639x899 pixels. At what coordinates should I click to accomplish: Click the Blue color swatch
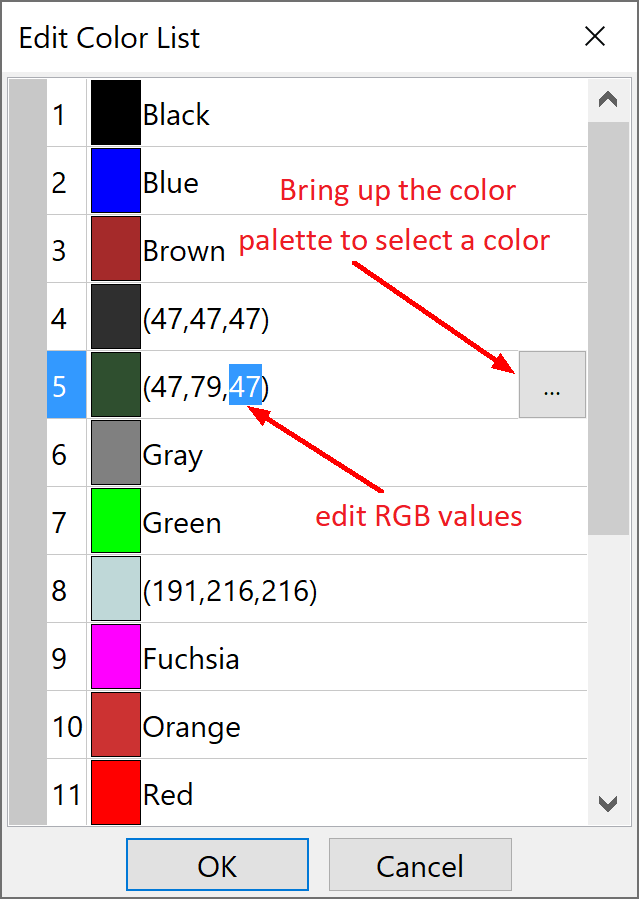115,182
